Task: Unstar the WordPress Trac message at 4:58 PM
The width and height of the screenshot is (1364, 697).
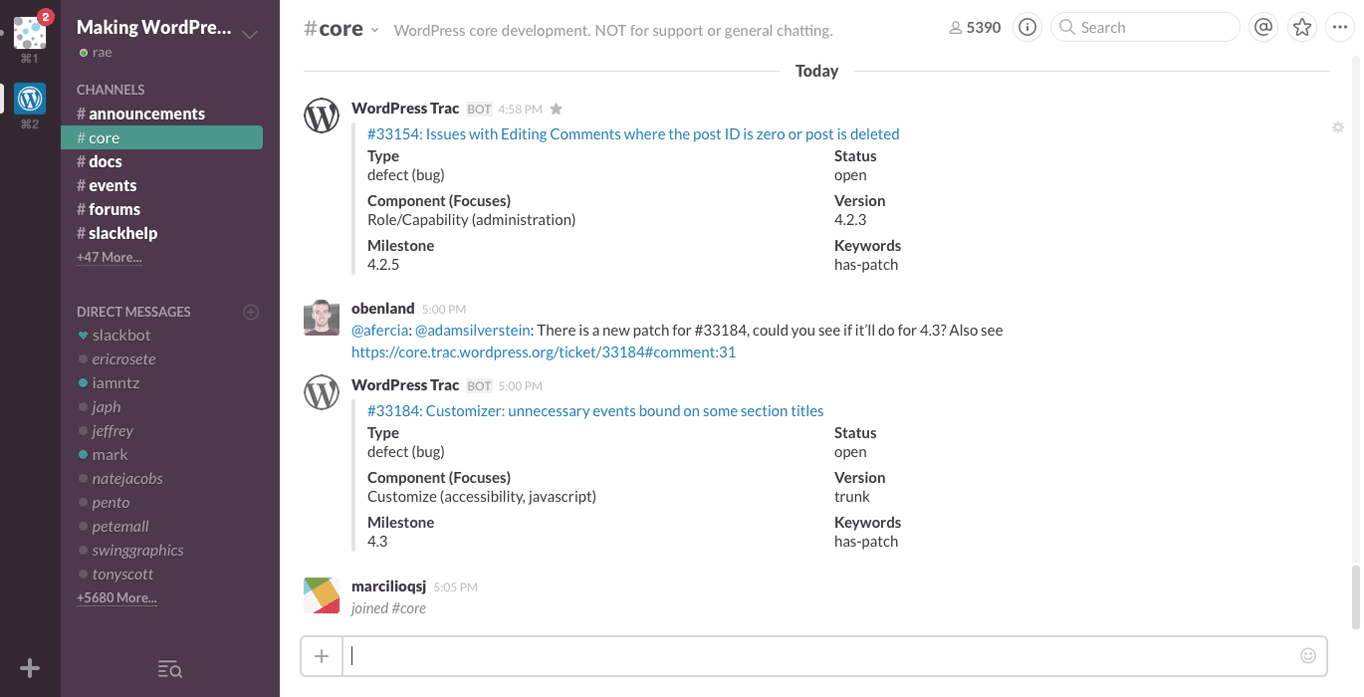Action: (x=556, y=109)
